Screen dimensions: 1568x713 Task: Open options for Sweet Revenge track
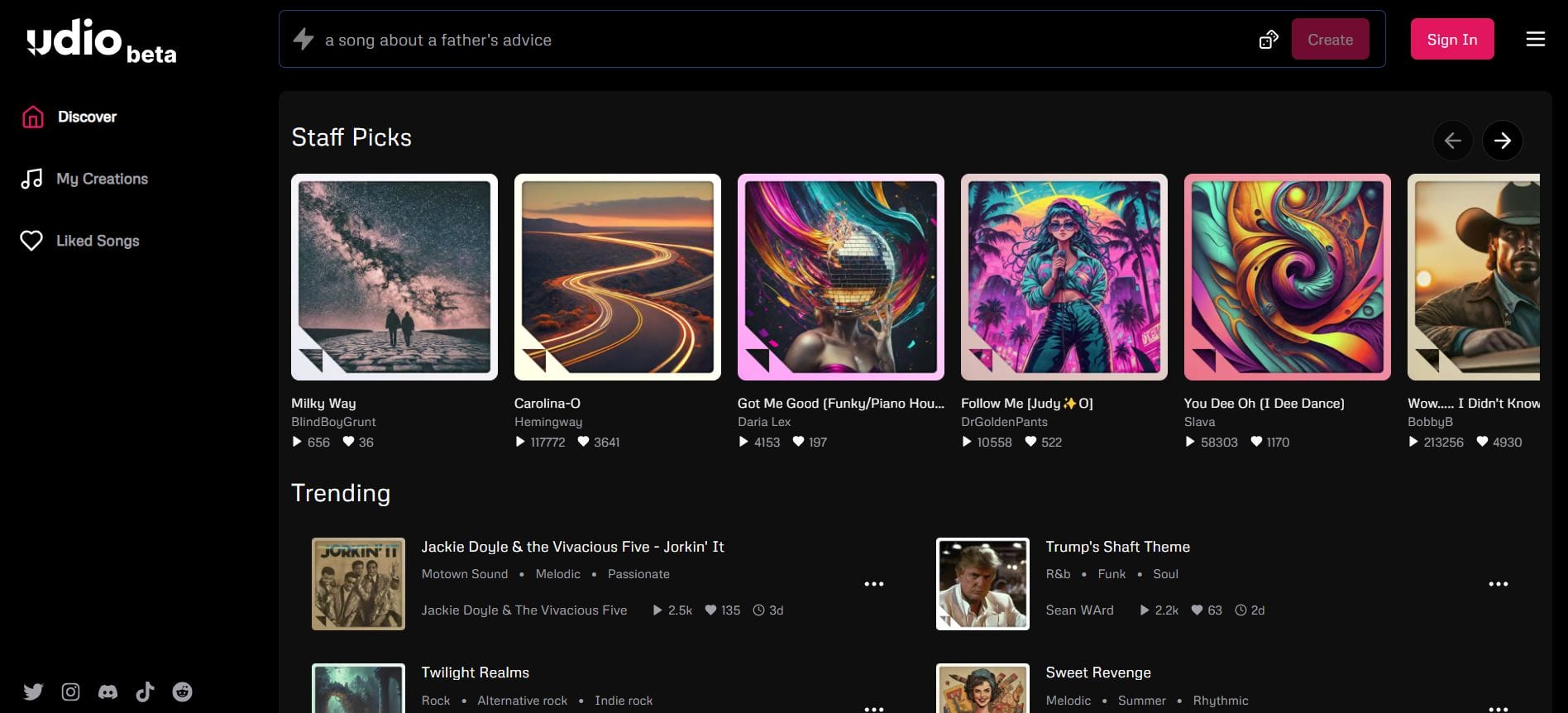1498,709
